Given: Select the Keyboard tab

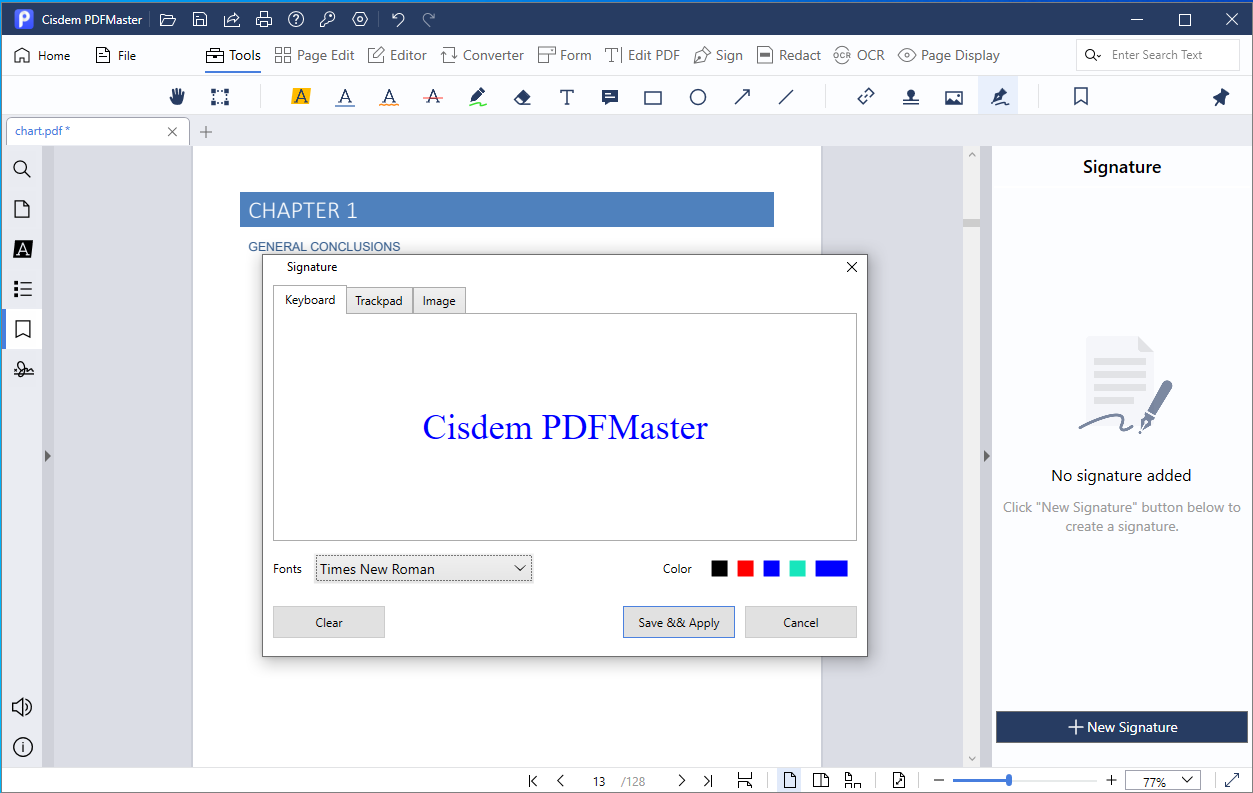Looking at the screenshot, I should click(x=310, y=300).
